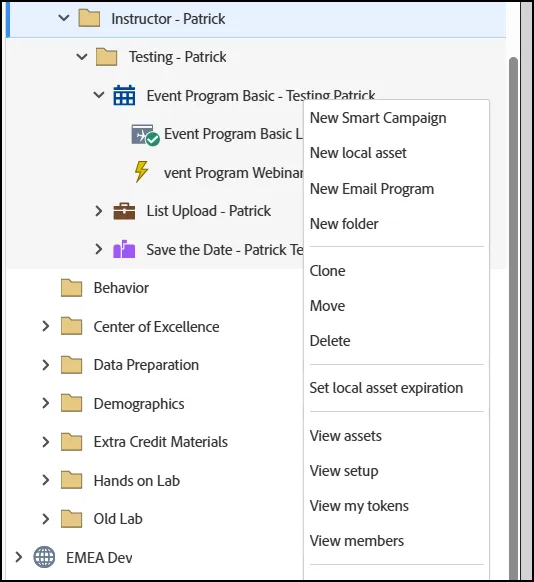Select List Upload - Patrick in tree

click(209, 211)
